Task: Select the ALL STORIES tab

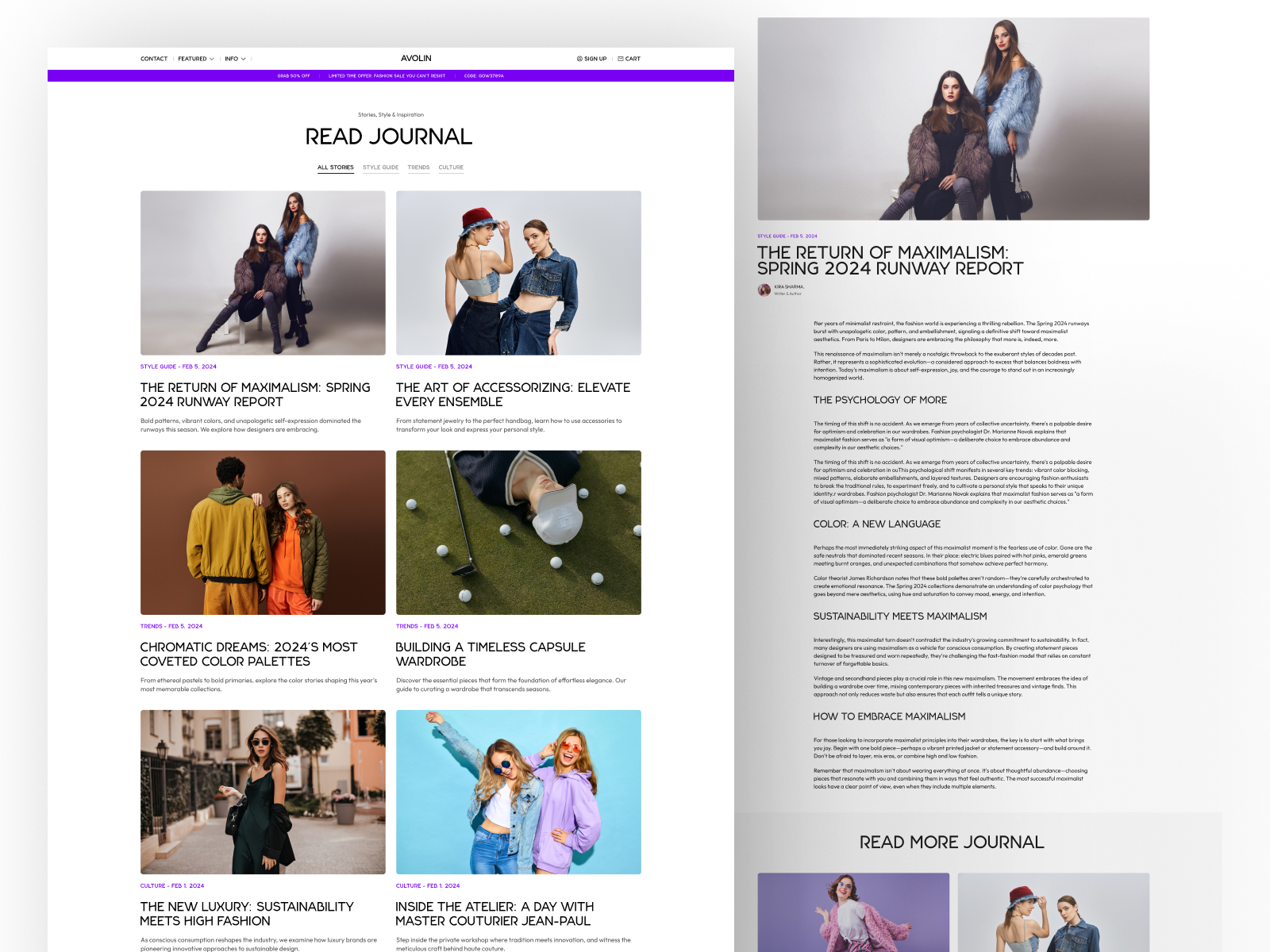Action: 335,167
